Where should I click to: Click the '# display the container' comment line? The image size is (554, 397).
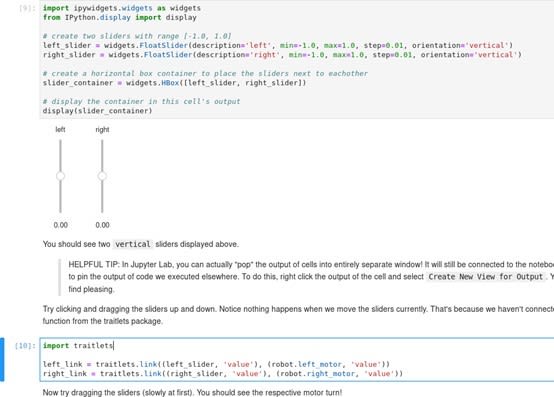141,101
